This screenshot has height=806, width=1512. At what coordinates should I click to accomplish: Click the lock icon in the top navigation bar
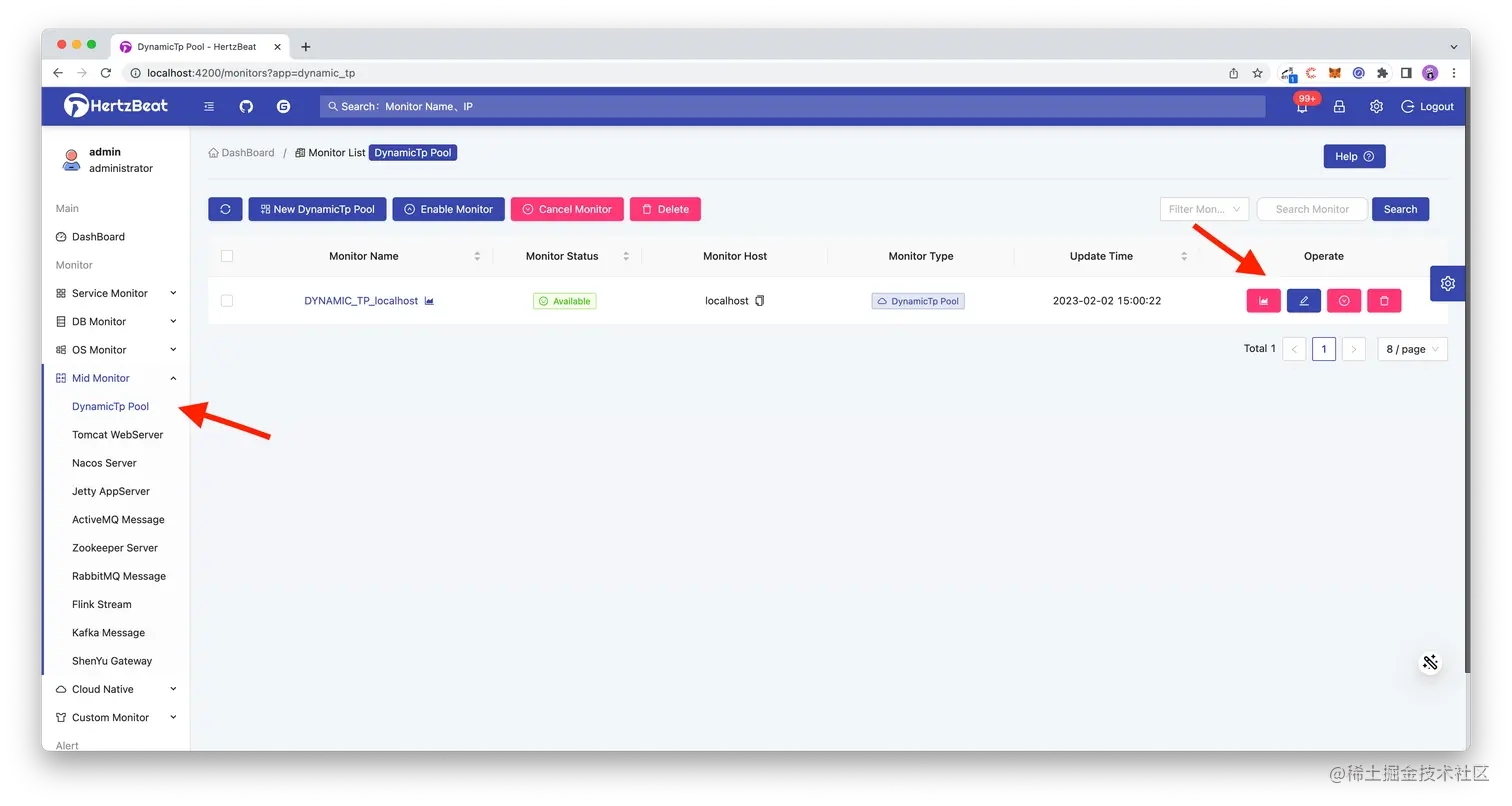tap(1339, 106)
